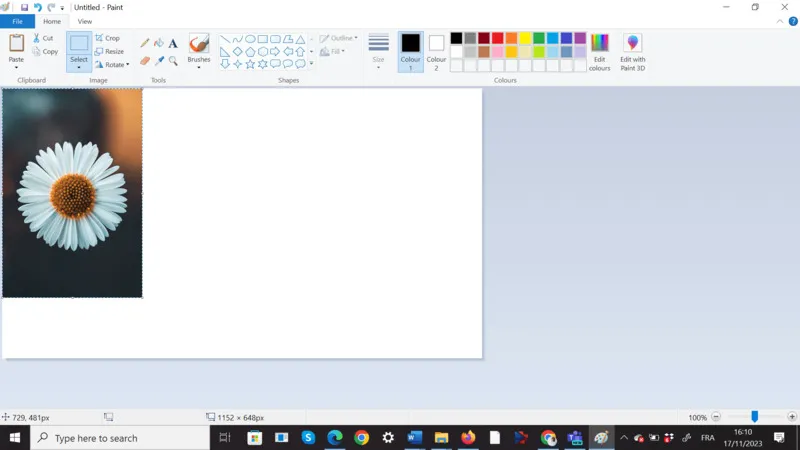Click the Resize button

coord(109,51)
